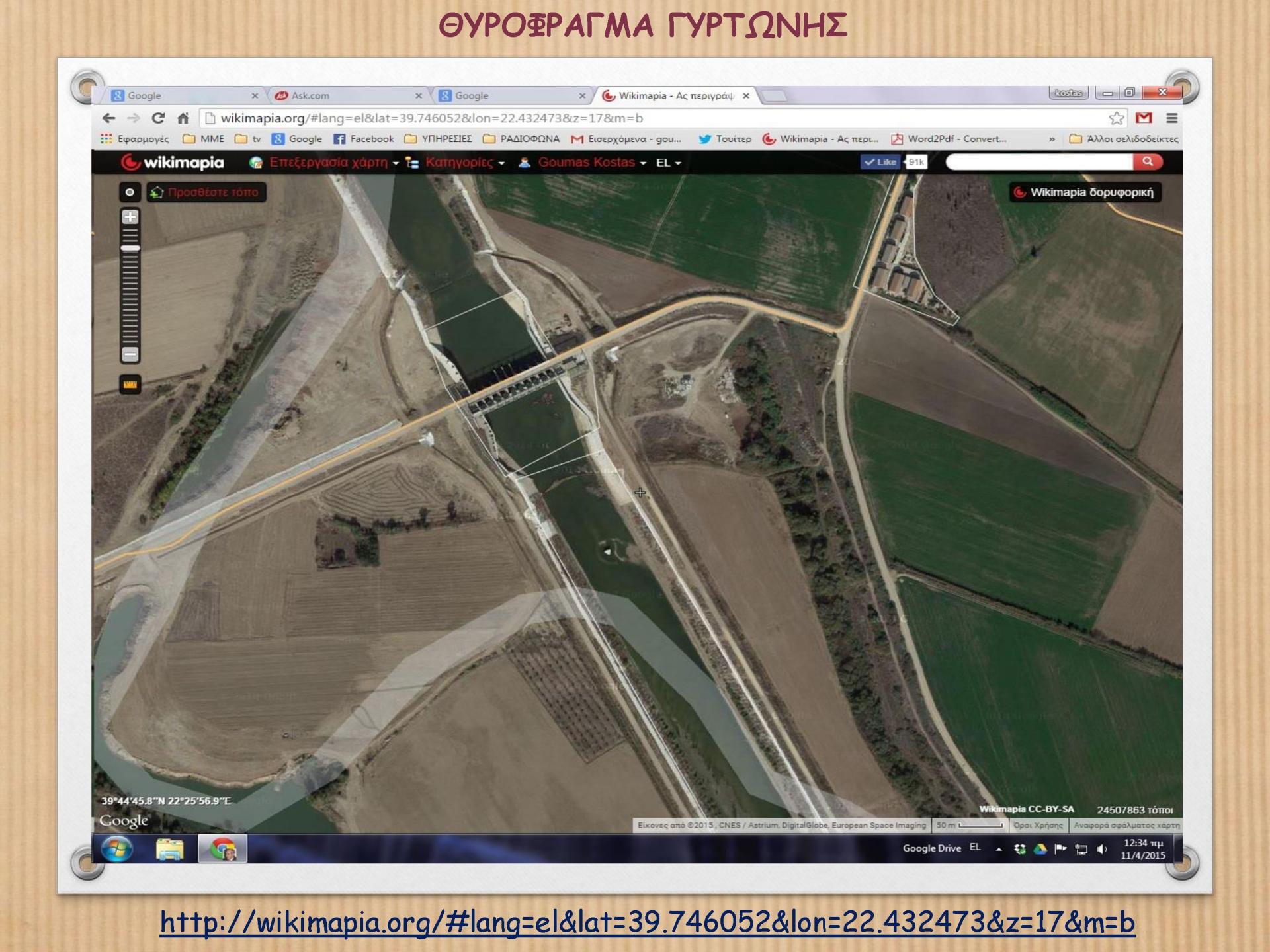The image size is (1270, 952).
Task: Click the Προσθέστε τόπο button
Action: pos(207,192)
